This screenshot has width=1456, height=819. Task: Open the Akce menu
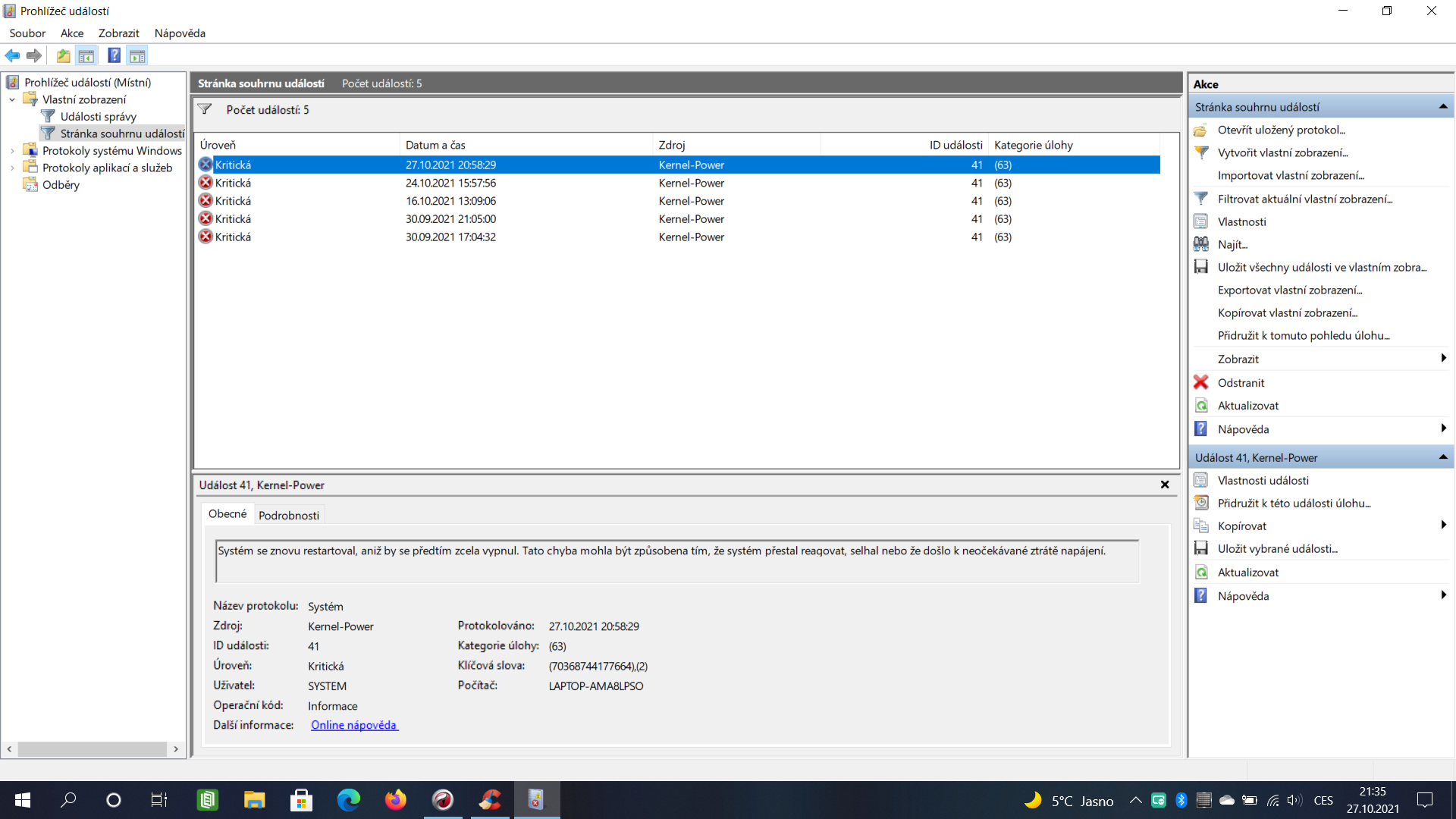(72, 33)
